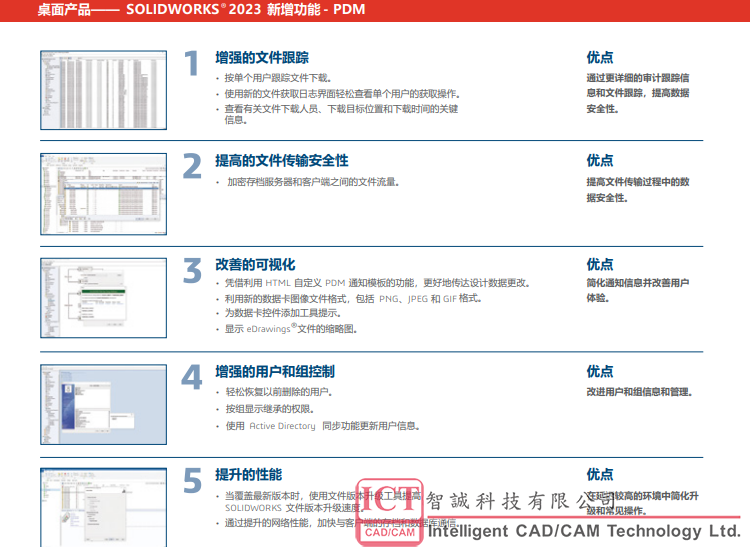This screenshot has height=547, width=750.
Task: Click the bullet mentioning PNG、JPEG 和 GIF 格式
Action: tap(353, 299)
